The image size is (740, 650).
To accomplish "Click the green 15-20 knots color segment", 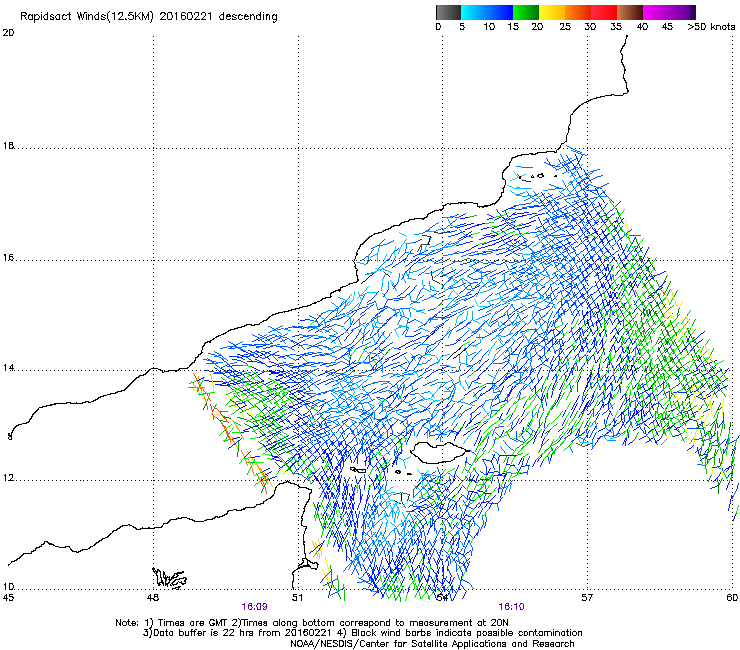I will (526, 12).
